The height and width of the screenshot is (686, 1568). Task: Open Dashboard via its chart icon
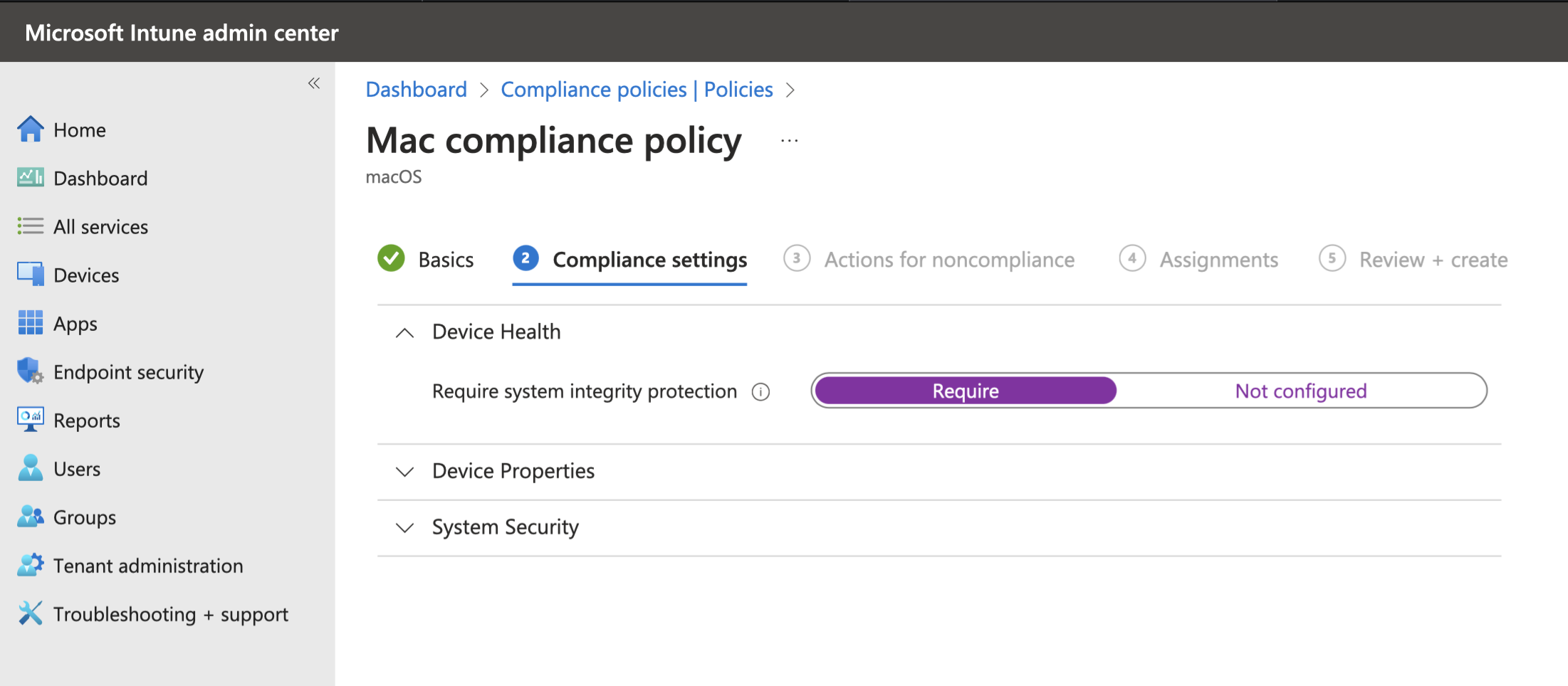(30, 178)
